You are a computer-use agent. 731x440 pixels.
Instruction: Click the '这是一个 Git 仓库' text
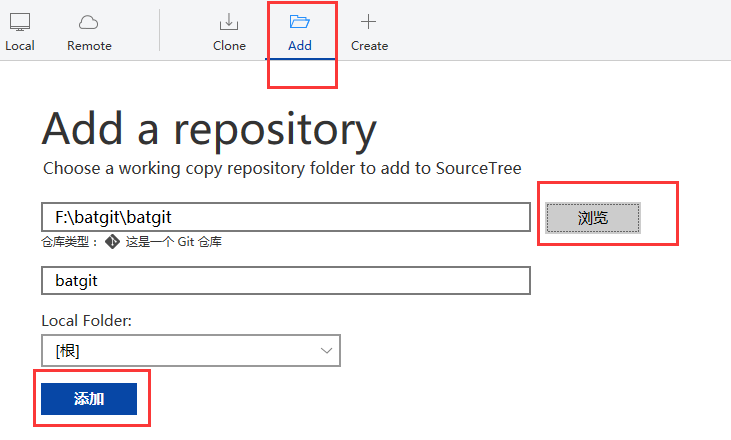click(x=173, y=241)
